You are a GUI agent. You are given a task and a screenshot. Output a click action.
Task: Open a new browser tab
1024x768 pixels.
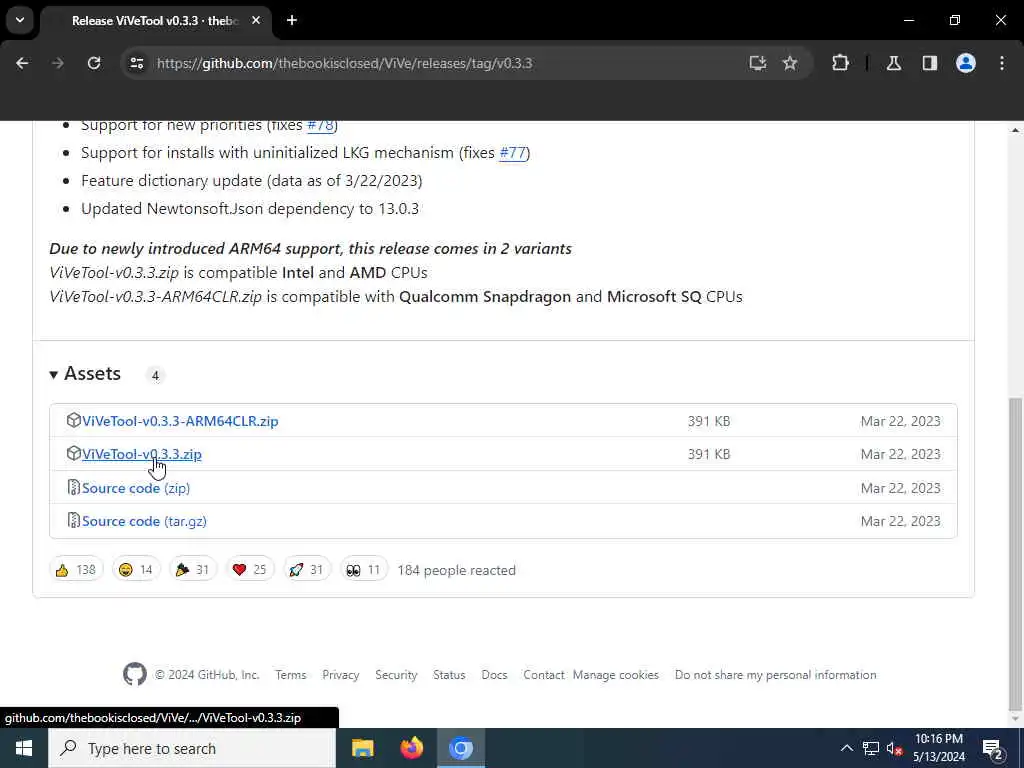[x=292, y=20]
